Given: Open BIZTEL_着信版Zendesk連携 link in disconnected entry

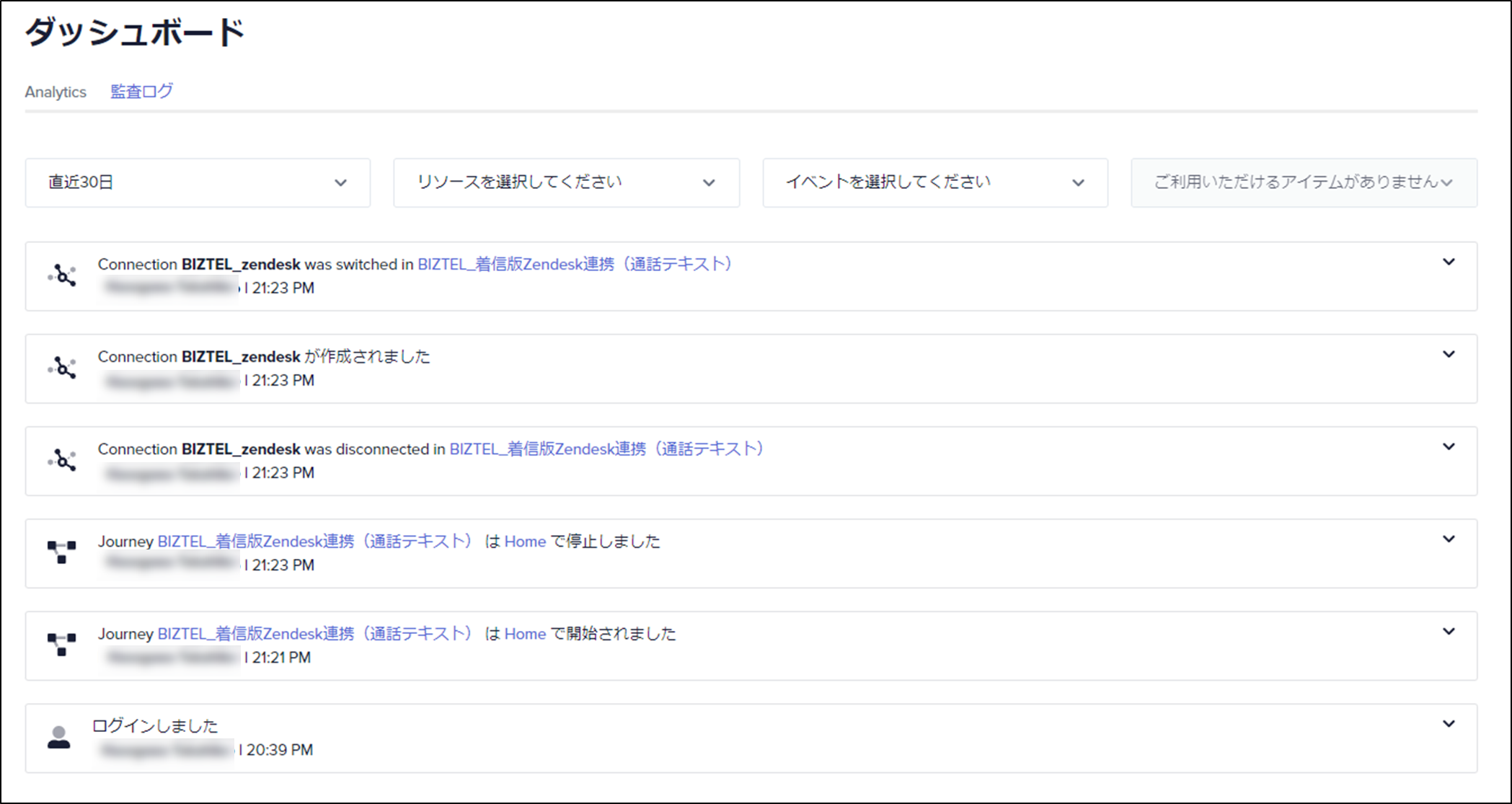Looking at the screenshot, I should [x=606, y=449].
